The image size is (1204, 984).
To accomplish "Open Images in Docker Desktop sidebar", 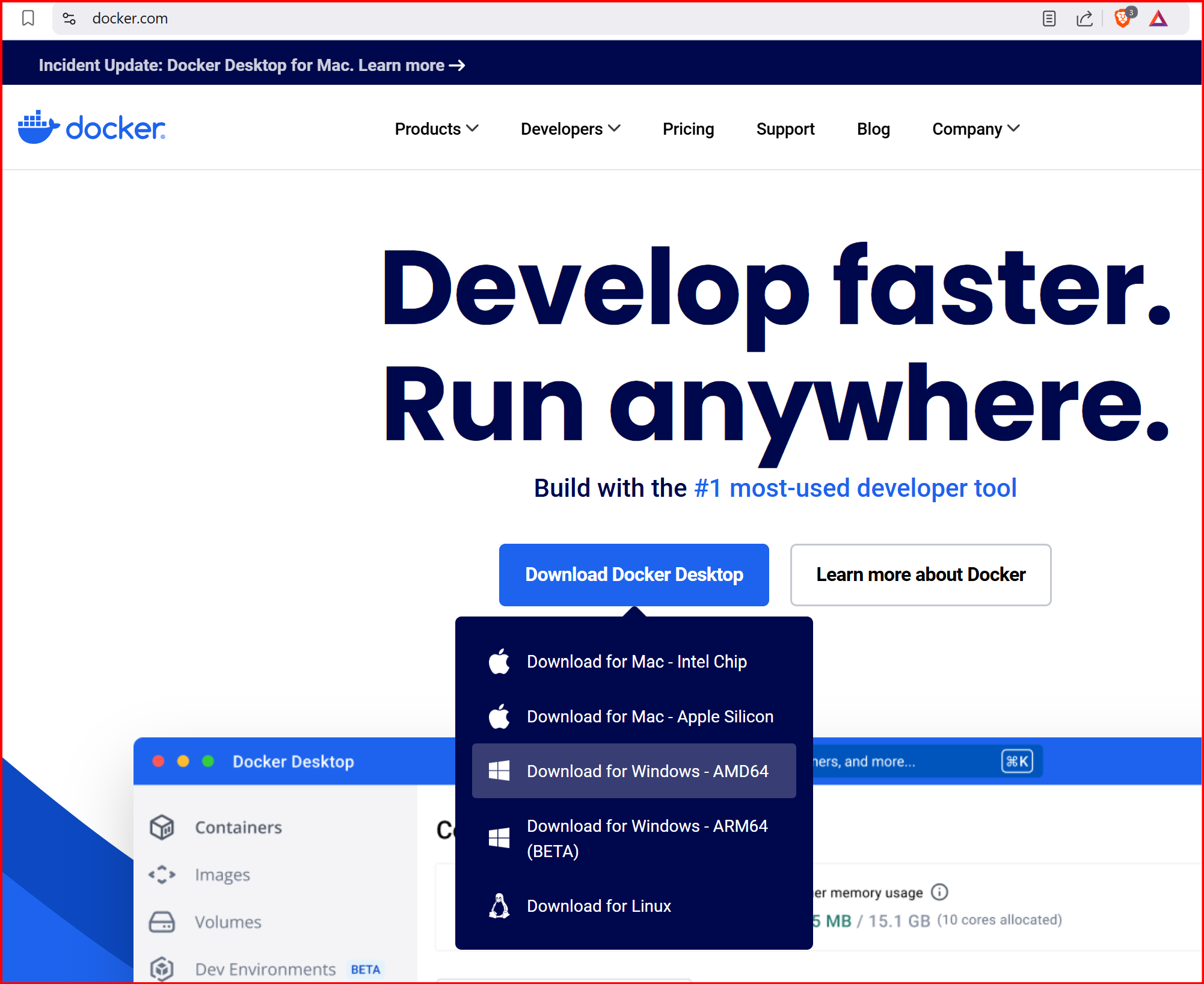I will pyautogui.click(x=223, y=875).
